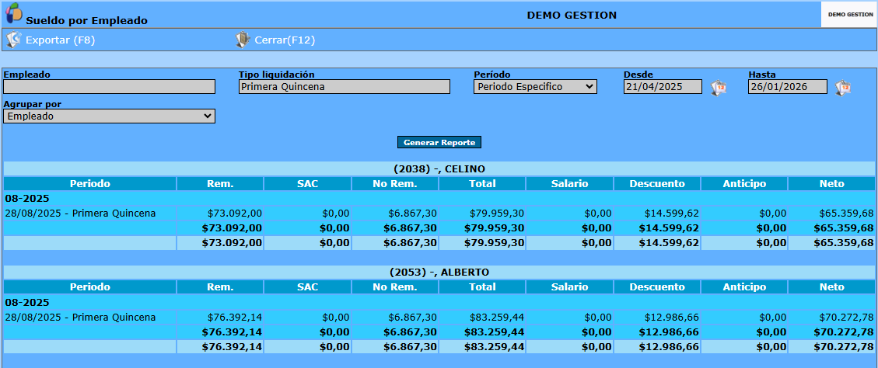
Task: Click the Desde date field
Action: point(663,87)
